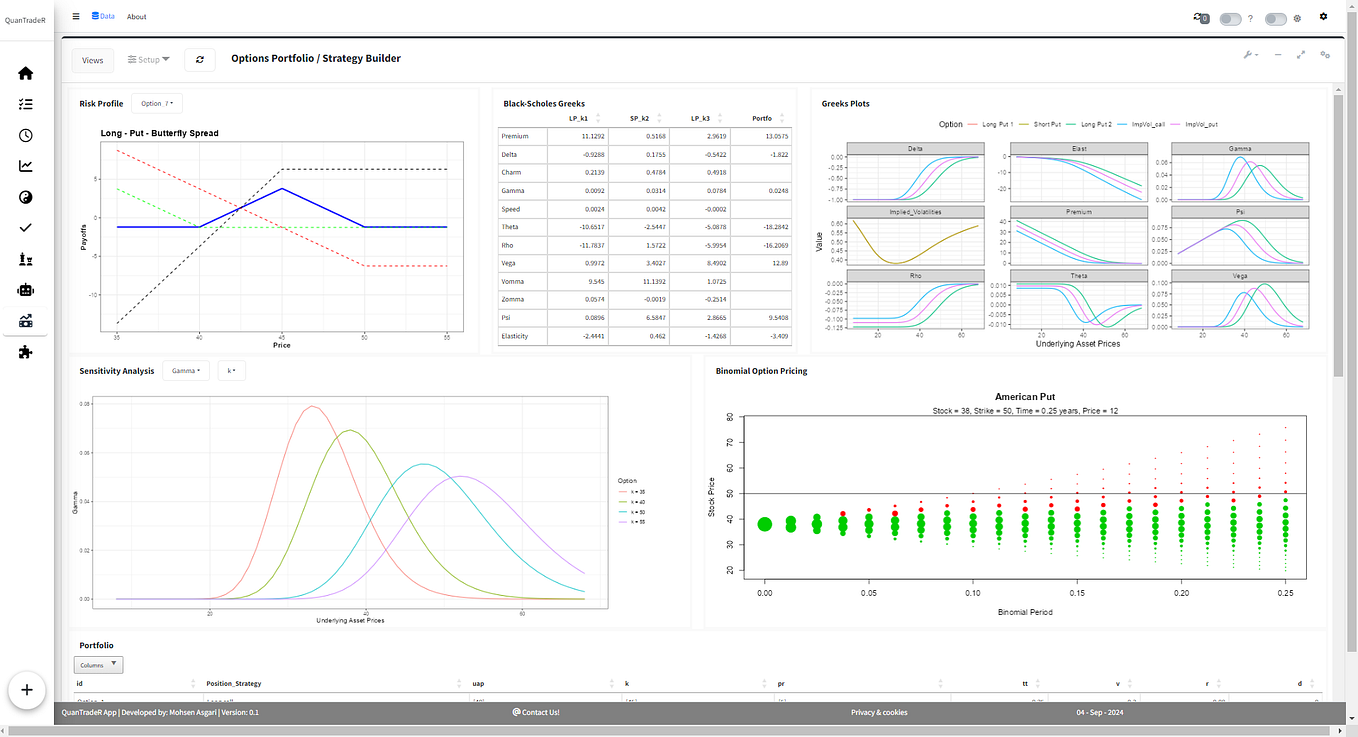Select the checkmark icon in the sidebar
This screenshot has height=737, width=1358.
point(25,227)
